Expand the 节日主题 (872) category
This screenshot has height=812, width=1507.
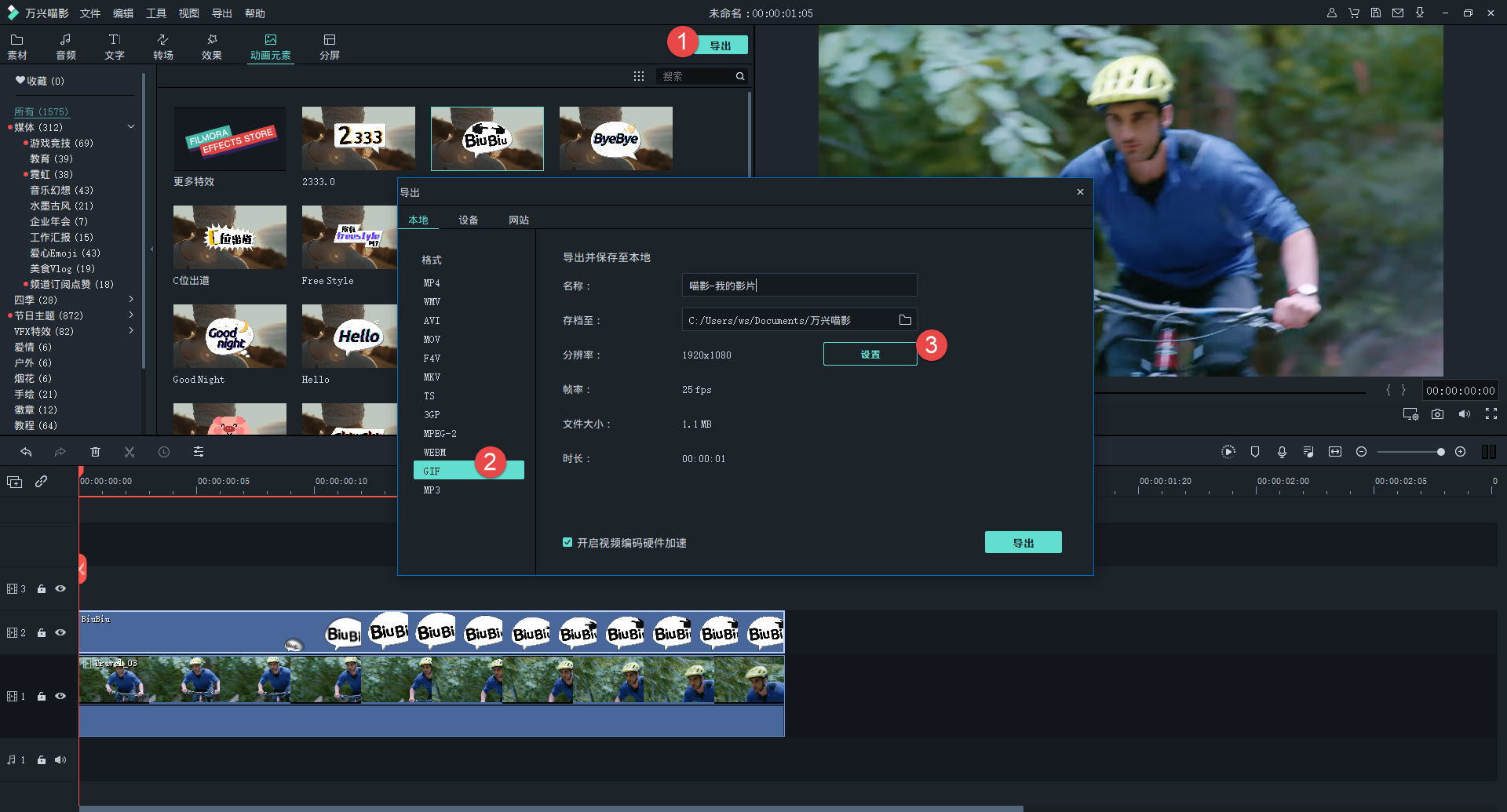pos(131,315)
